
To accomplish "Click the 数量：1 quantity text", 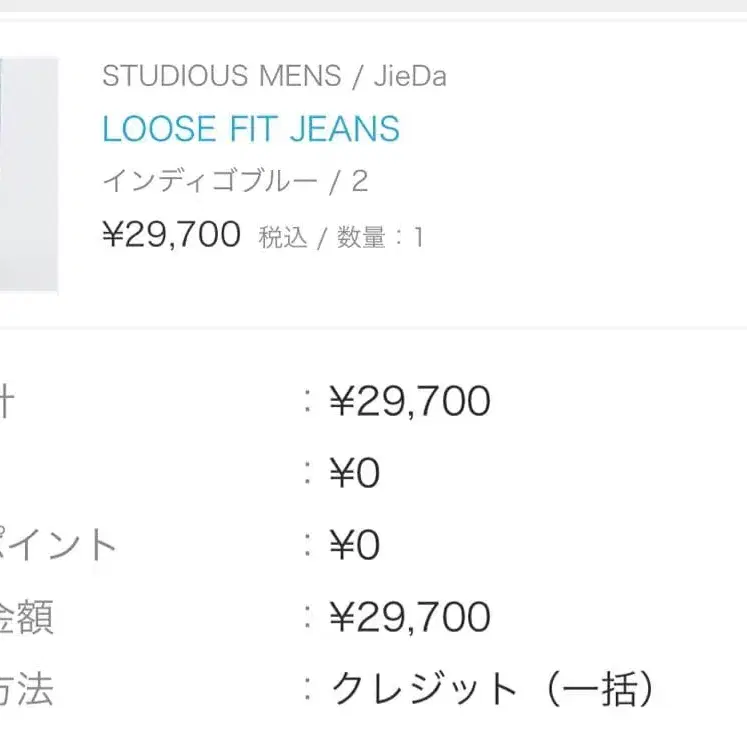I will [379, 238].
